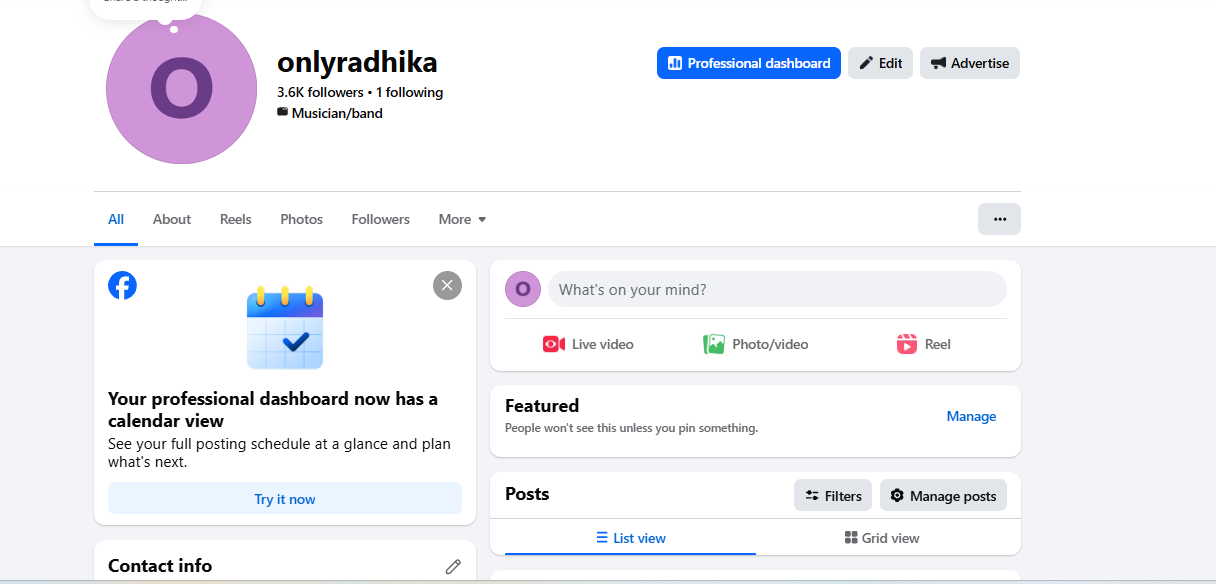Click the Musician/band category text

pyautogui.click(x=337, y=113)
